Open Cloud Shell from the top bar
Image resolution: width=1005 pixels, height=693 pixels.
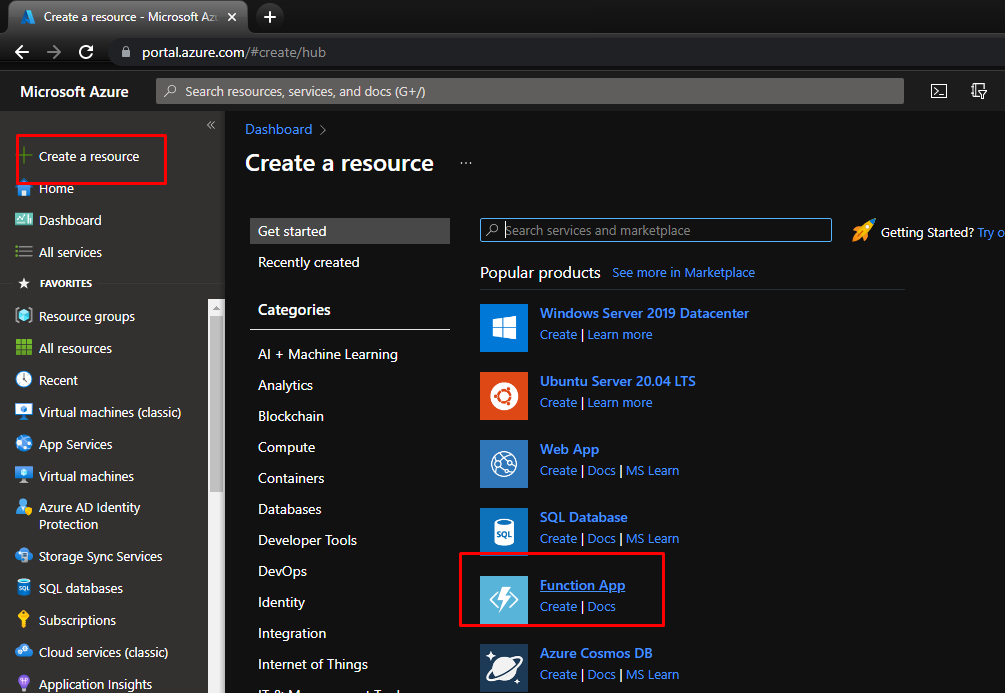click(939, 91)
